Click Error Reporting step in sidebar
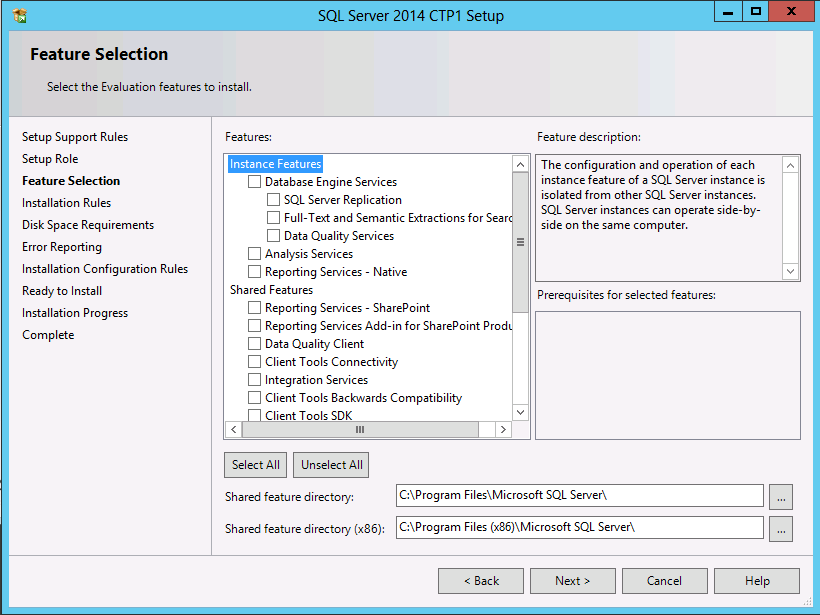 click(62, 247)
